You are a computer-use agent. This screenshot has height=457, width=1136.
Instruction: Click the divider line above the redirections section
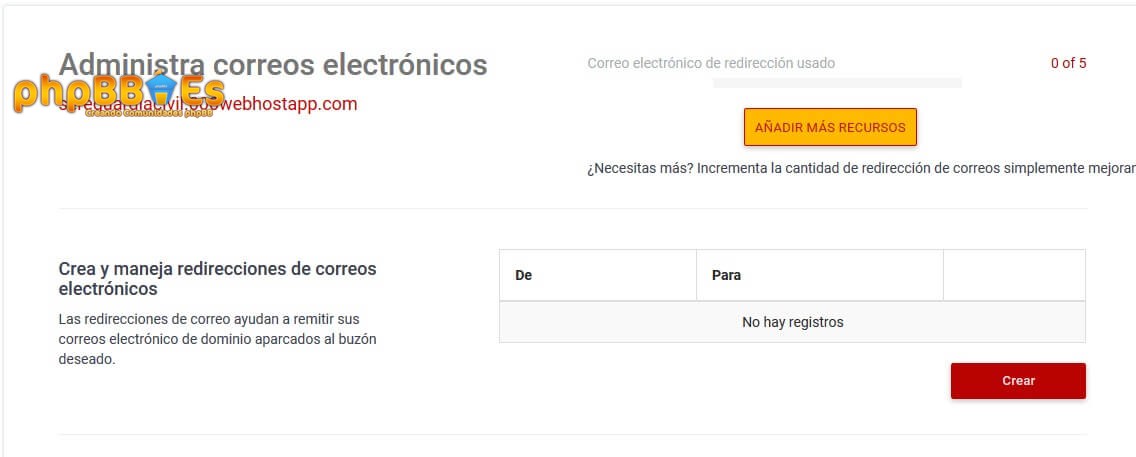[x=572, y=209]
